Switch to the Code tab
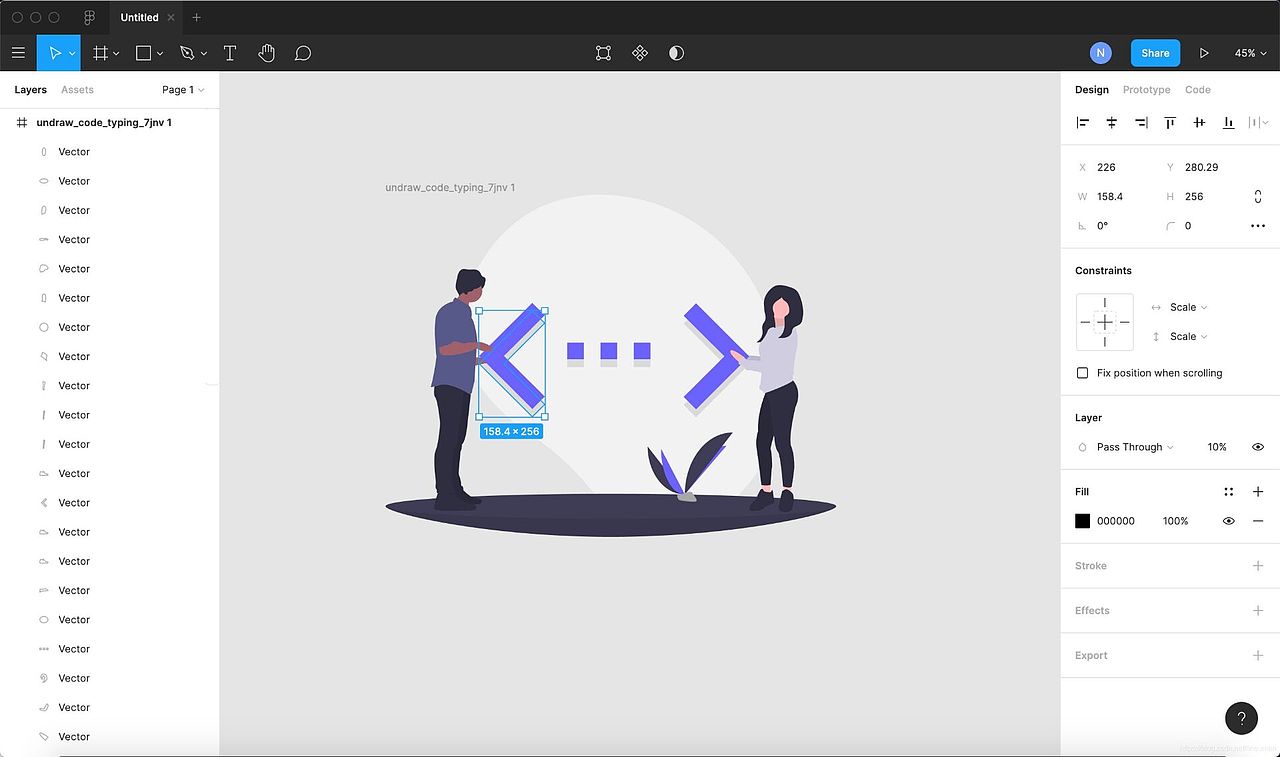Viewport: 1280px width, 757px height. click(1197, 90)
